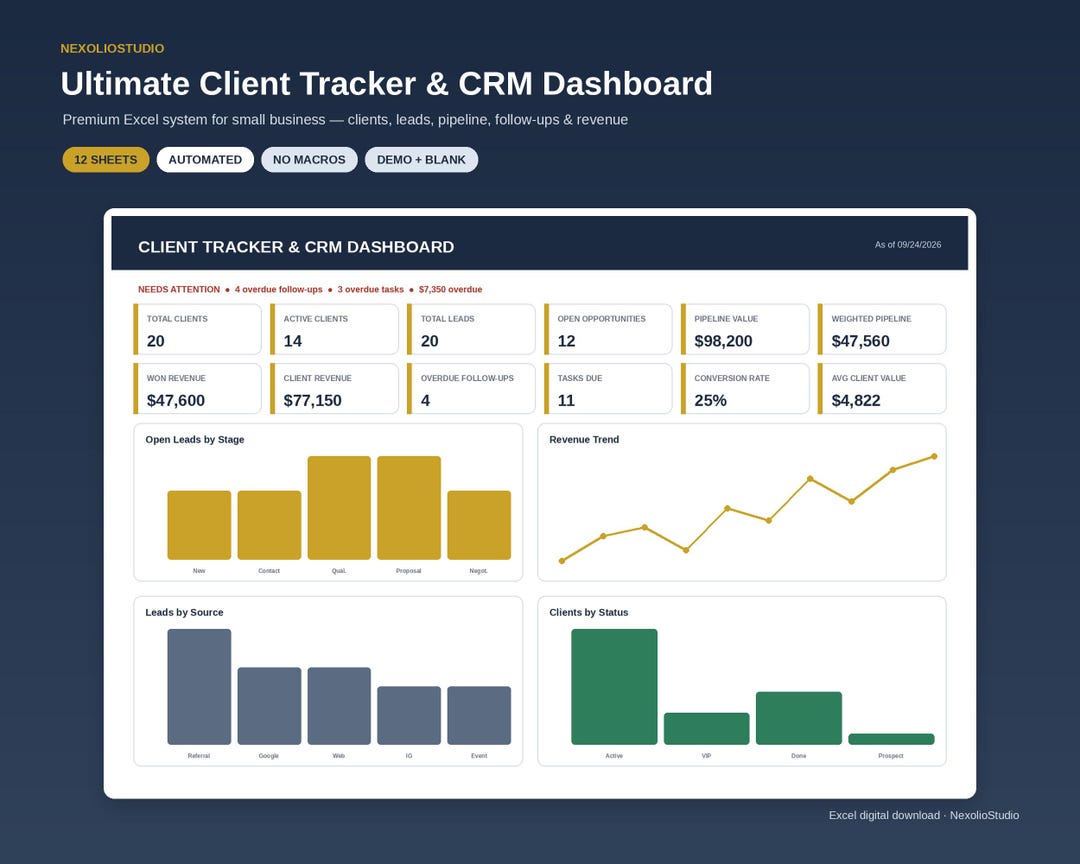
Task: Click the Client Revenue $77,150 card
Action: tap(335, 389)
